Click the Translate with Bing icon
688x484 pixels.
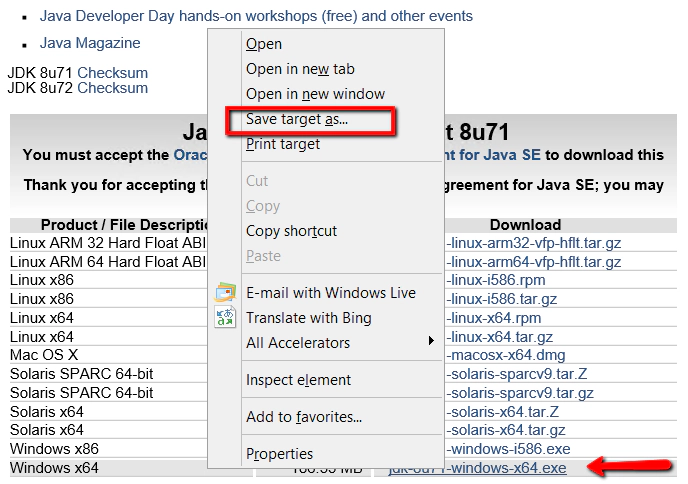coord(225,318)
